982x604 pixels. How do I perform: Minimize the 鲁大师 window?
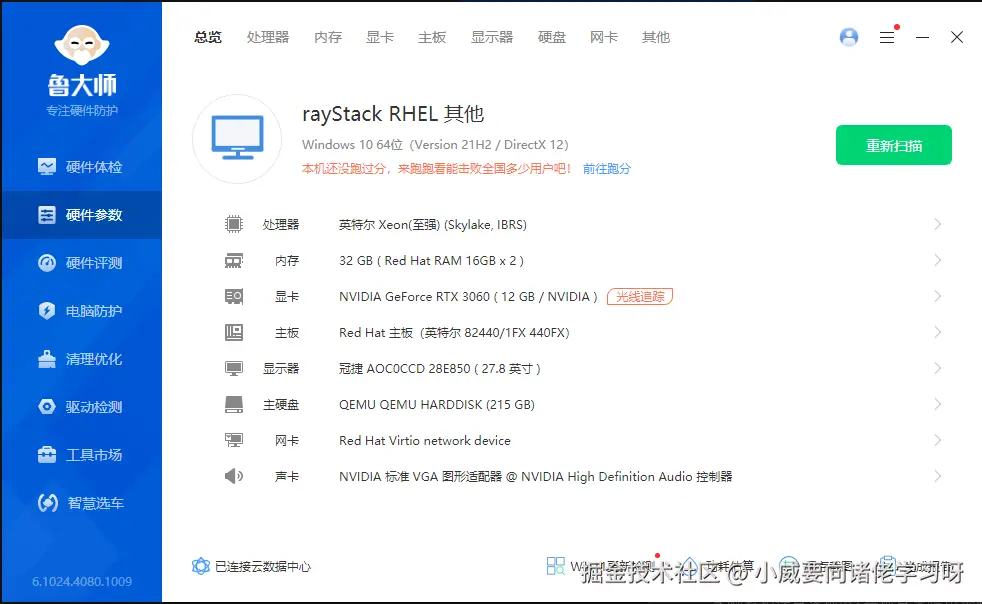tap(923, 38)
